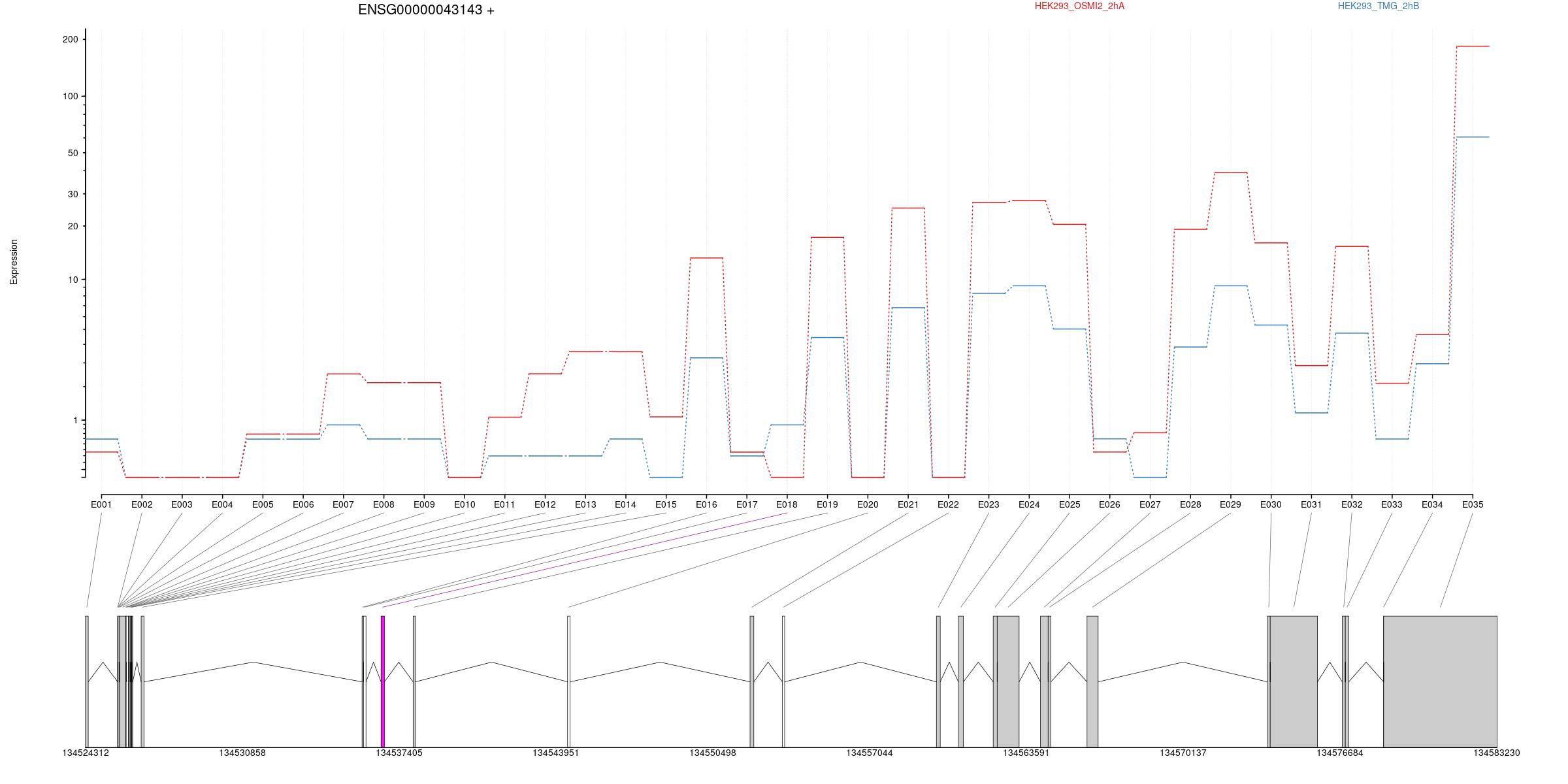The image size is (1568, 784).
Task: Click exon label E014
Action: pyautogui.click(x=625, y=504)
